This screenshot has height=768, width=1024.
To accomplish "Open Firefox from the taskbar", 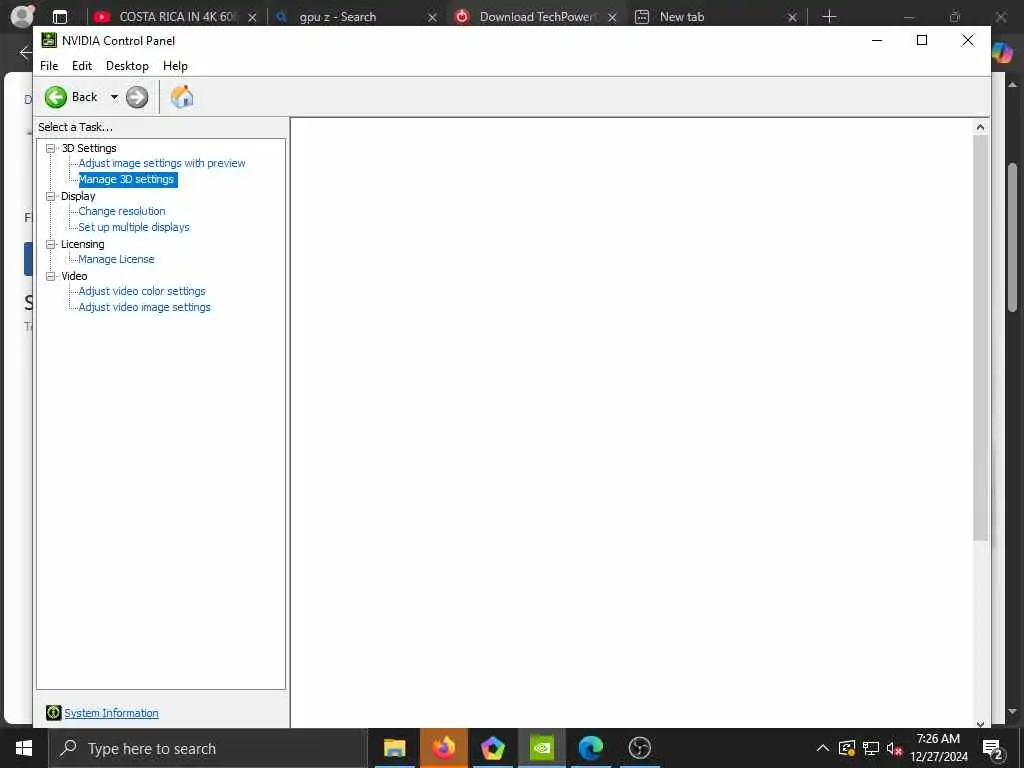I will 444,748.
